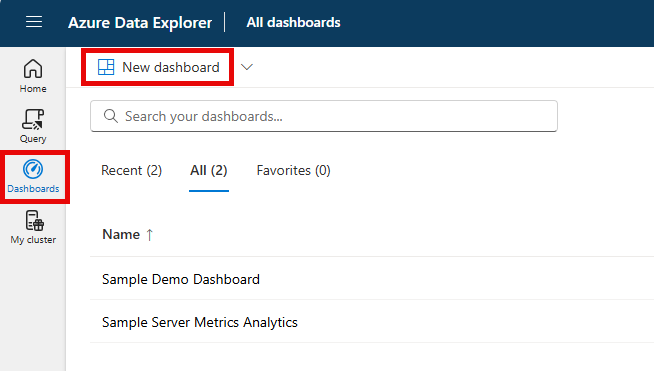Click the Search your dashboards field
This screenshot has height=371, width=654.
tap(324, 116)
